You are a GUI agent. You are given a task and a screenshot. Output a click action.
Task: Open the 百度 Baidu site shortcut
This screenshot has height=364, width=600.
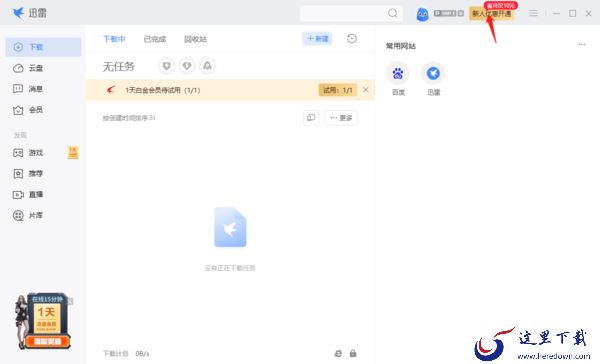[x=398, y=79]
